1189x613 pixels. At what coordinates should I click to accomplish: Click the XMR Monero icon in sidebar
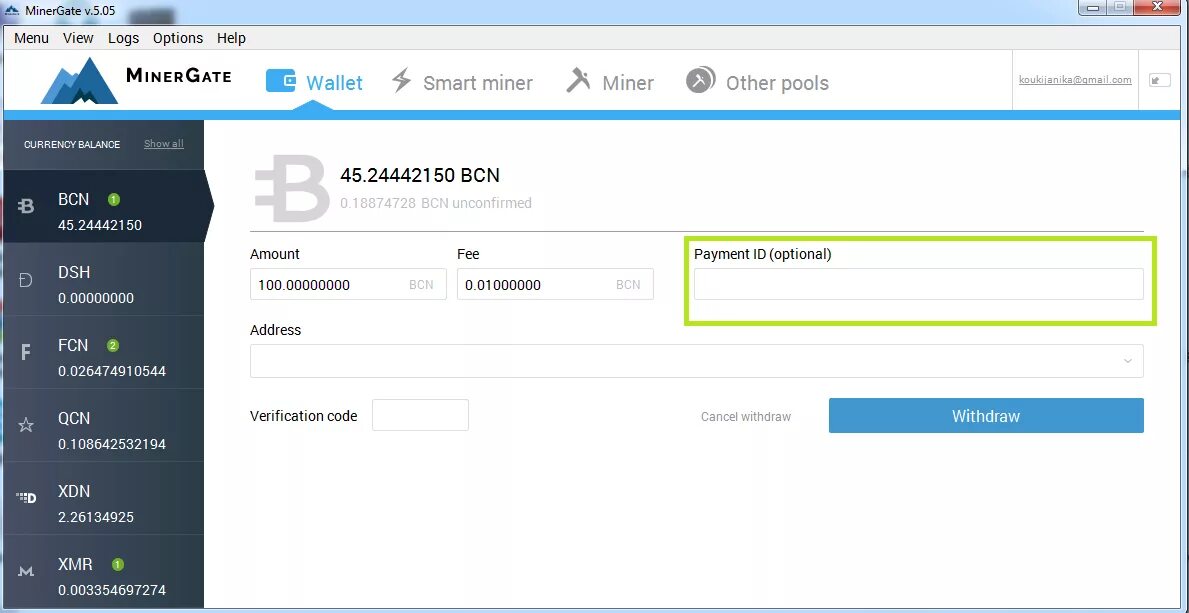click(x=26, y=571)
